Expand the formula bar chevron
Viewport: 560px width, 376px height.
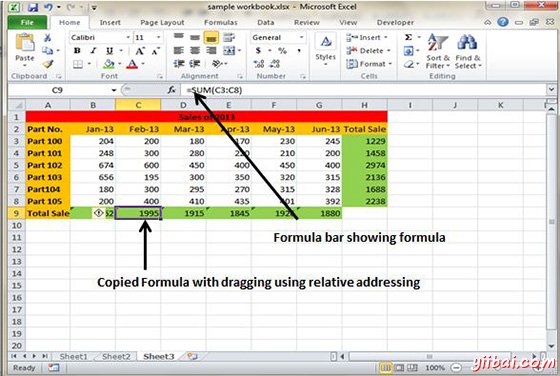click(x=551, y=90)
